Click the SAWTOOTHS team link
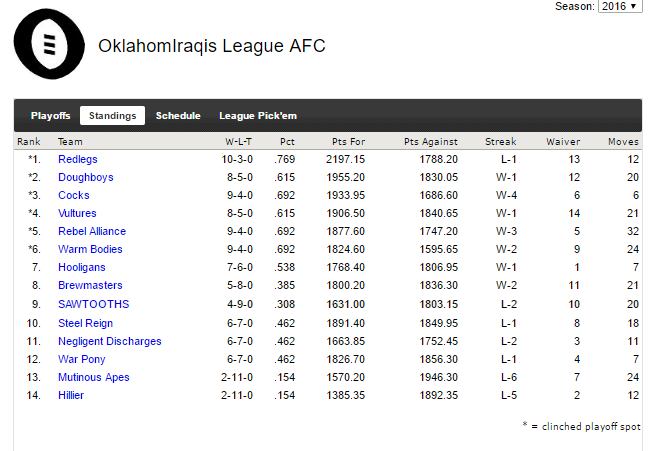 (x=94, y=304)
